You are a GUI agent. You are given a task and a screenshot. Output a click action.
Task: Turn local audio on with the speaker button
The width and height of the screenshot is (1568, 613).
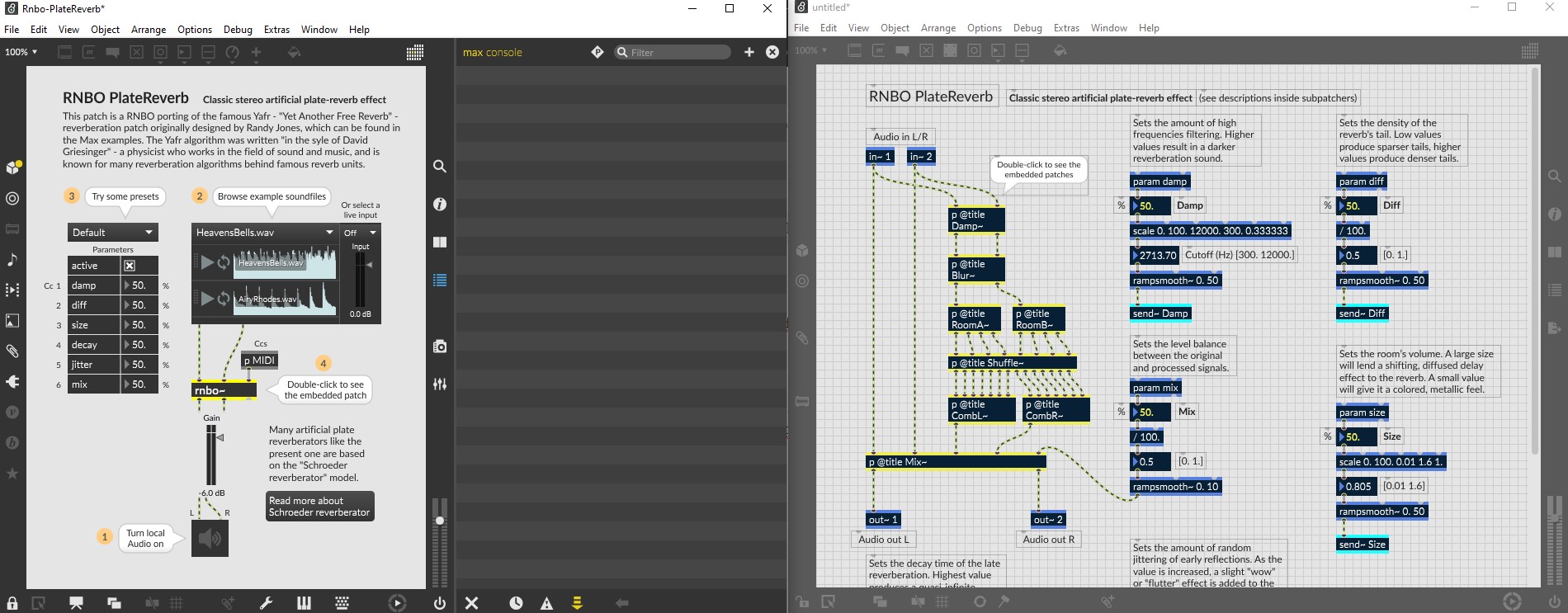(x=210, y=539)
